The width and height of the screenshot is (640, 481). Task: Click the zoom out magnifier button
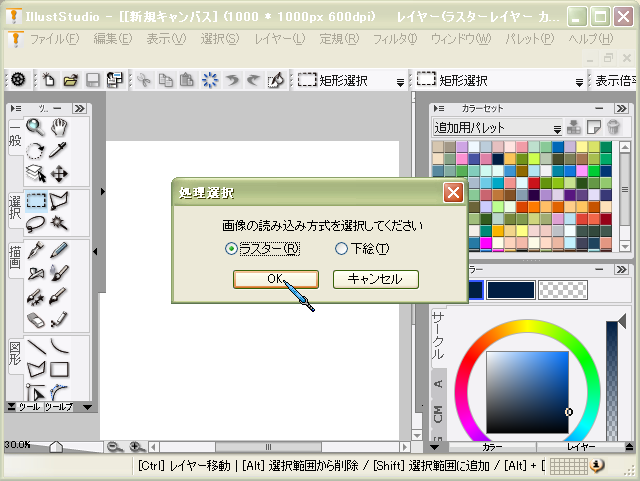click(x=115, y=447)
